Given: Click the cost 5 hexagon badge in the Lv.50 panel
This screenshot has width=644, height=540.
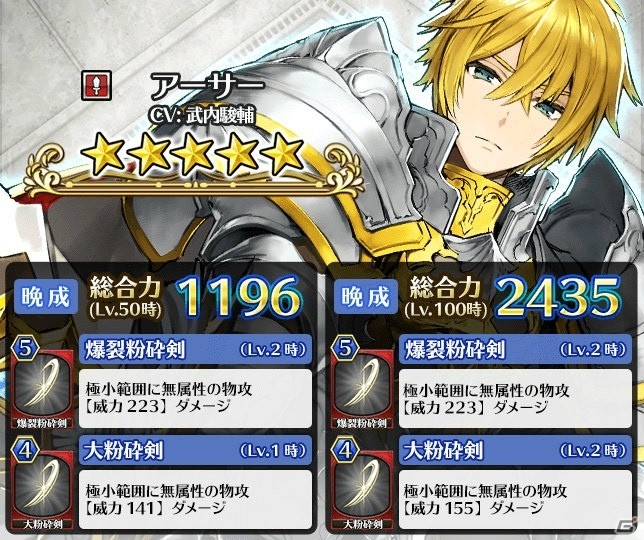Looking at the screenshot, I should click(x=25, y=349).
